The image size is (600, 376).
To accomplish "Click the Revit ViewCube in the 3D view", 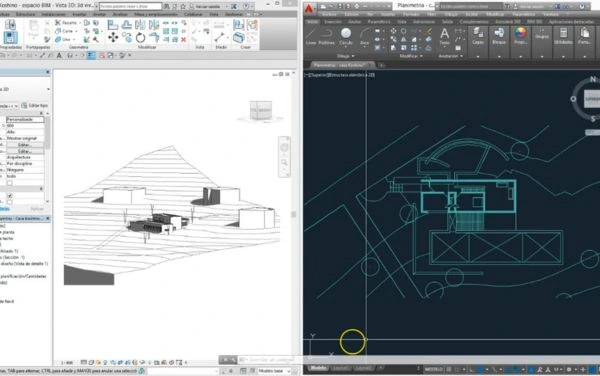I will point(261,111).
